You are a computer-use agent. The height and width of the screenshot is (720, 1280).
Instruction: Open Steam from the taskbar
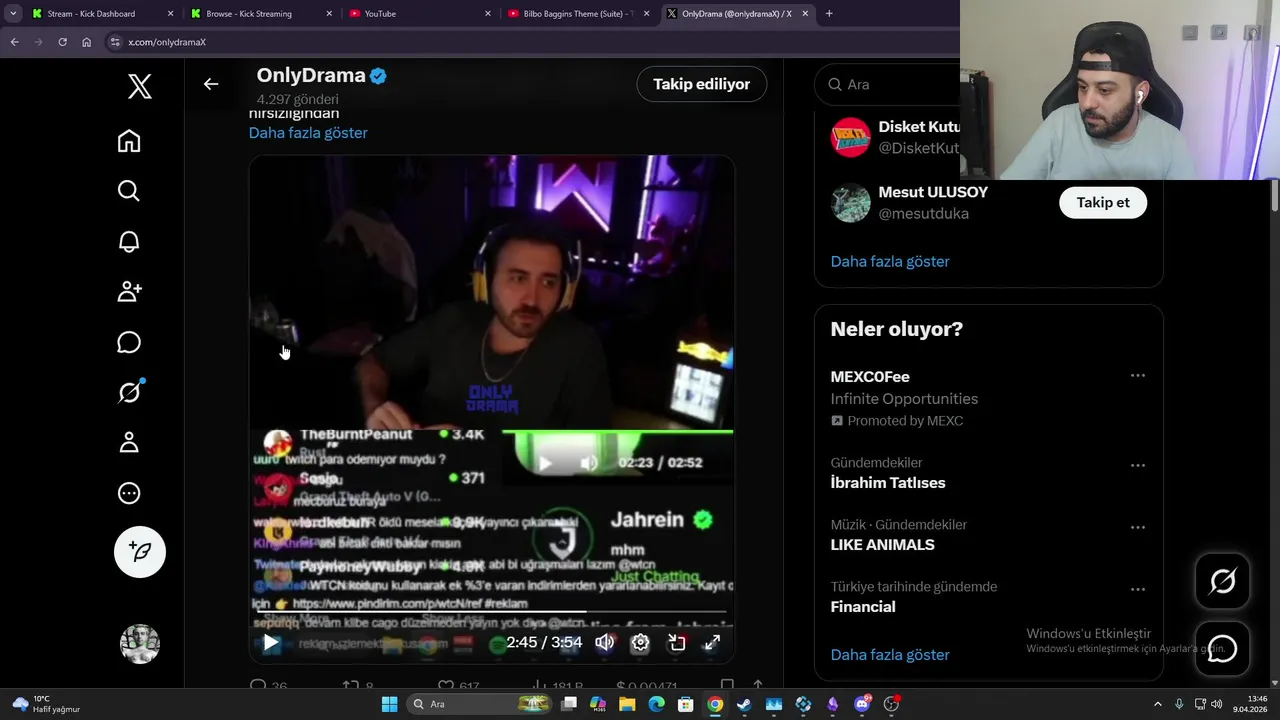[x=744, y=704]
